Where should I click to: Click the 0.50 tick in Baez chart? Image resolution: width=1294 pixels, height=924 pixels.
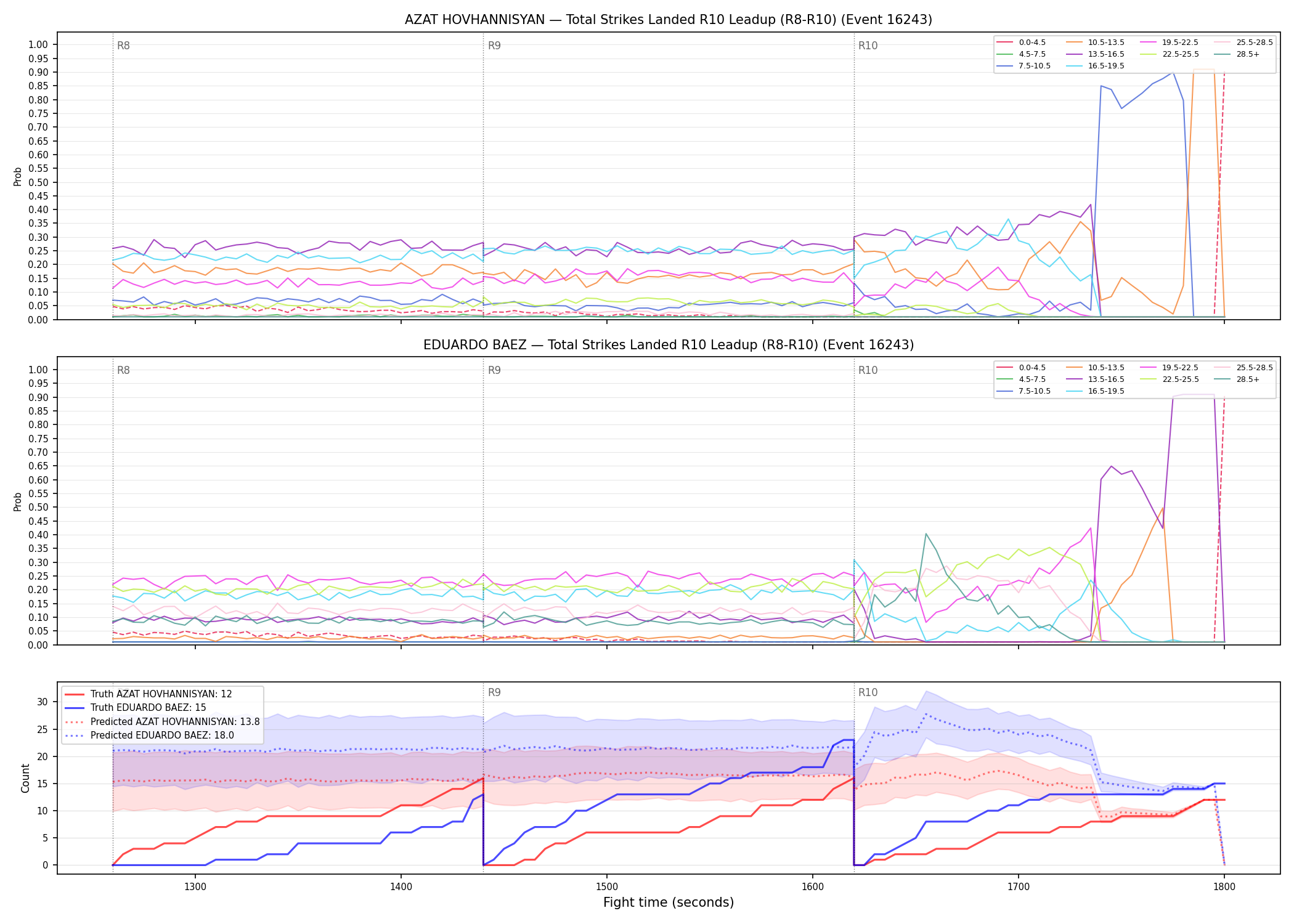(x=38, y=508)
